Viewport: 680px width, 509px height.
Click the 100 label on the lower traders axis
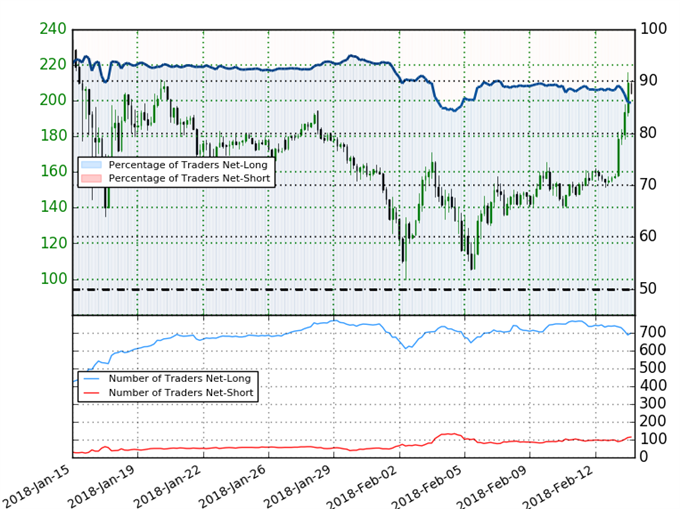coord(653,439)
